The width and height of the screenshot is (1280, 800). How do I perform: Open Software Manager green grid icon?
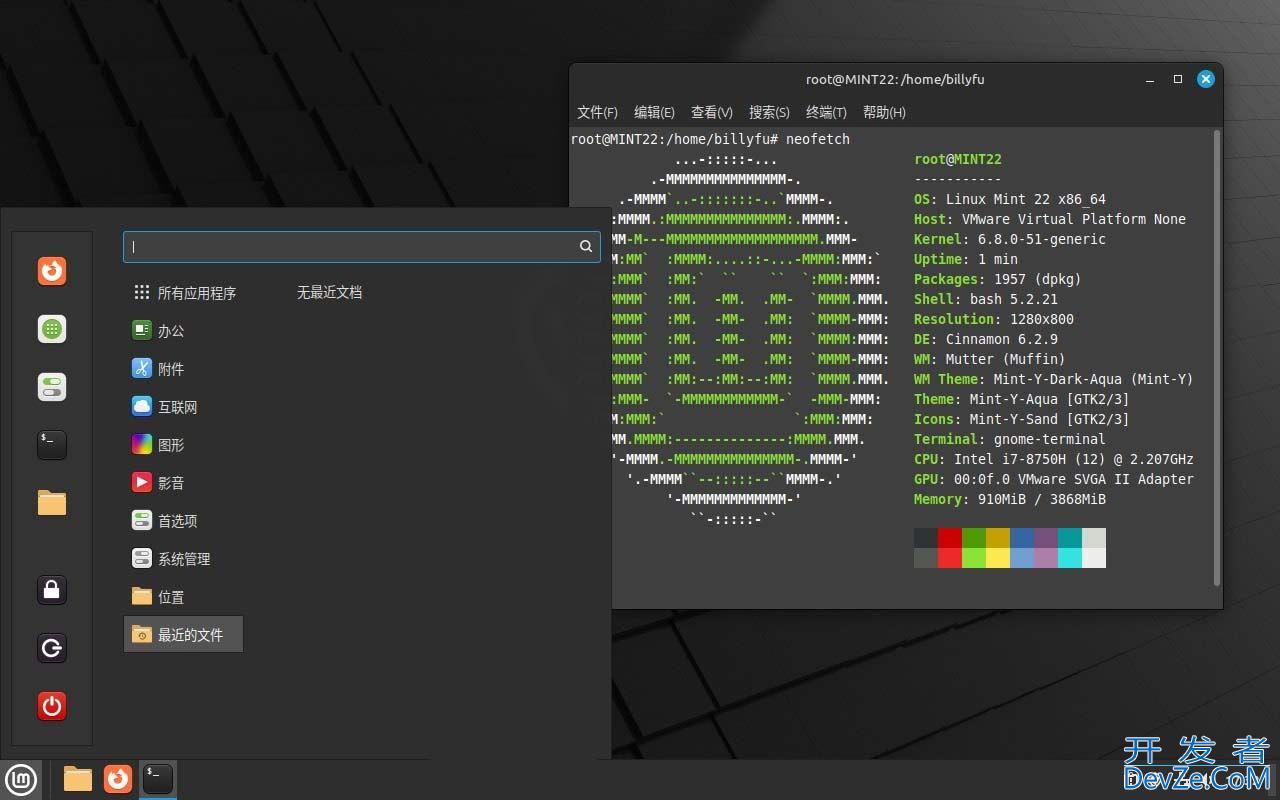pos(52,329)
